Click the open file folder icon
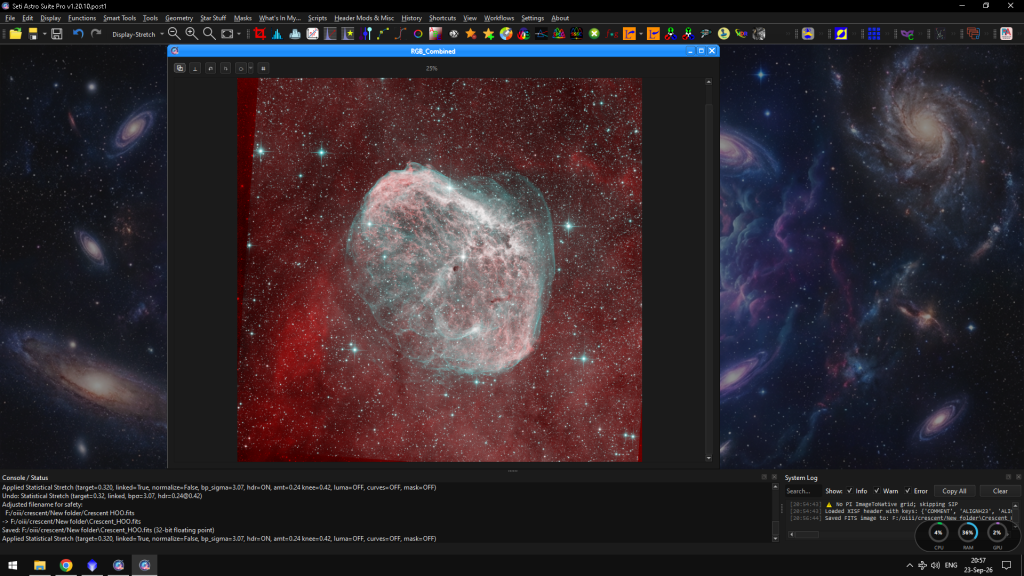 pyautogui.click(x=15, y=34)
